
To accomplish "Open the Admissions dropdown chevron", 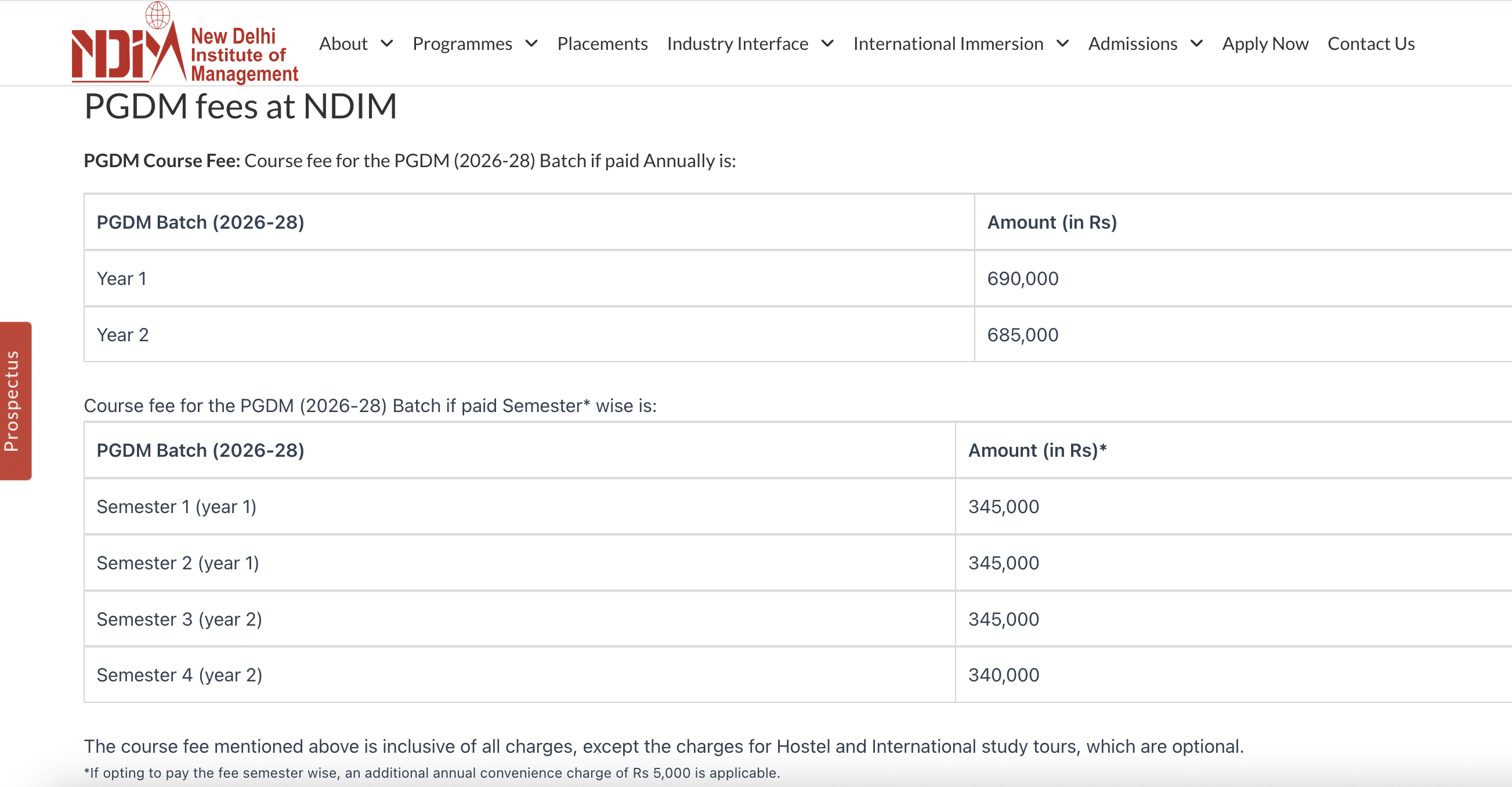I will (x=1198, y=44).
